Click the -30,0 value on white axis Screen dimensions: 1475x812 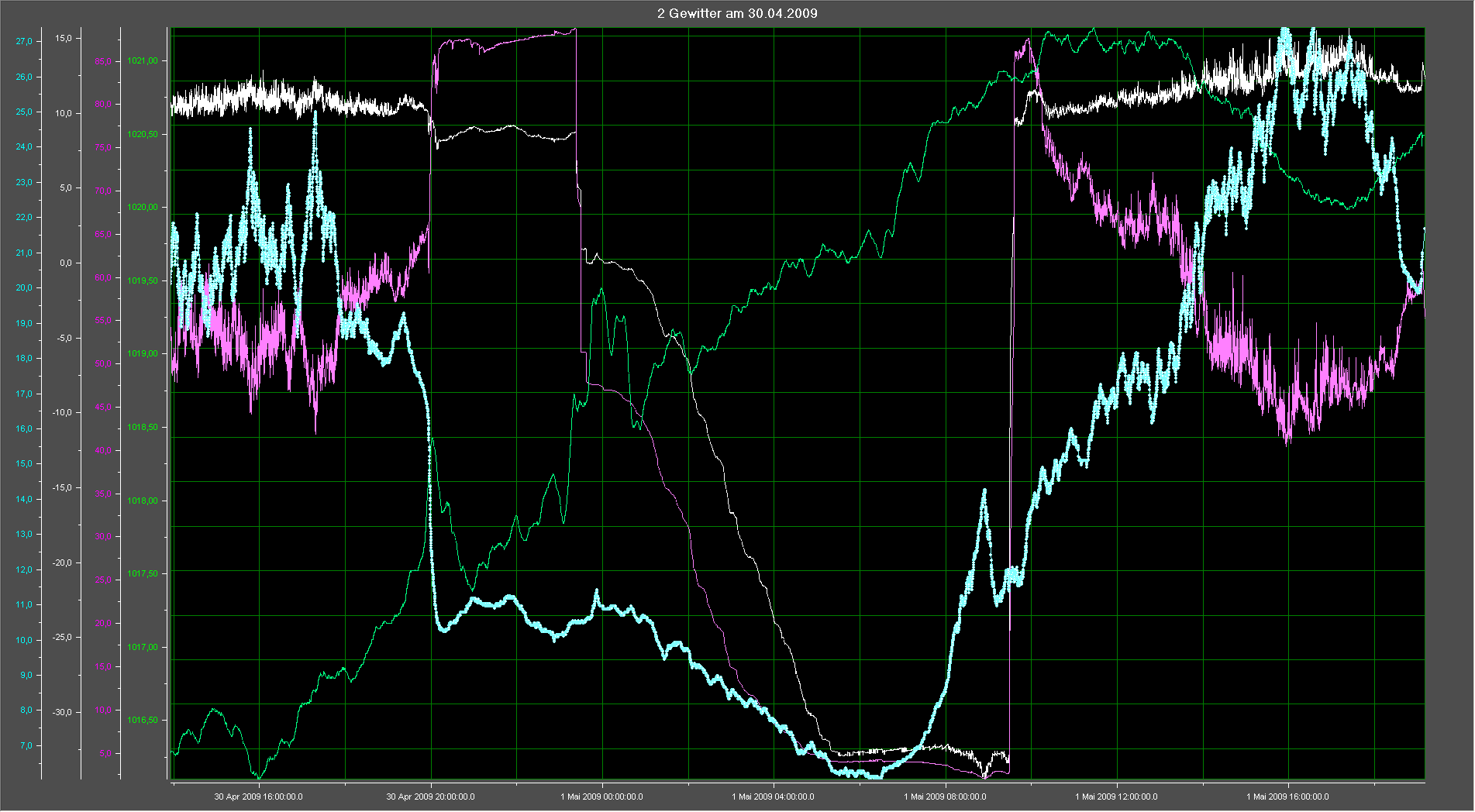(61, 713)
